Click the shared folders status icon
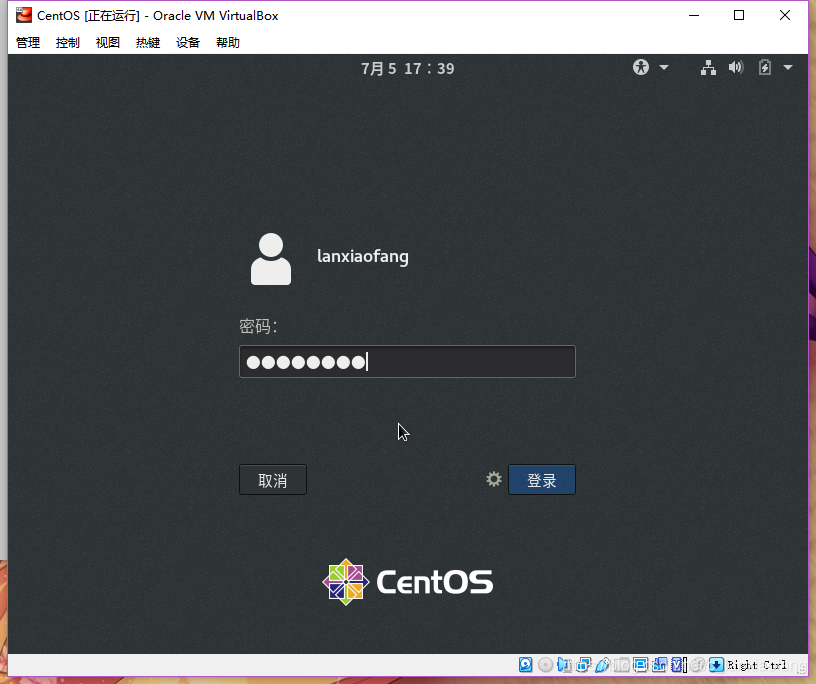This screenshot has width=816, height=684. coord(621,665)
